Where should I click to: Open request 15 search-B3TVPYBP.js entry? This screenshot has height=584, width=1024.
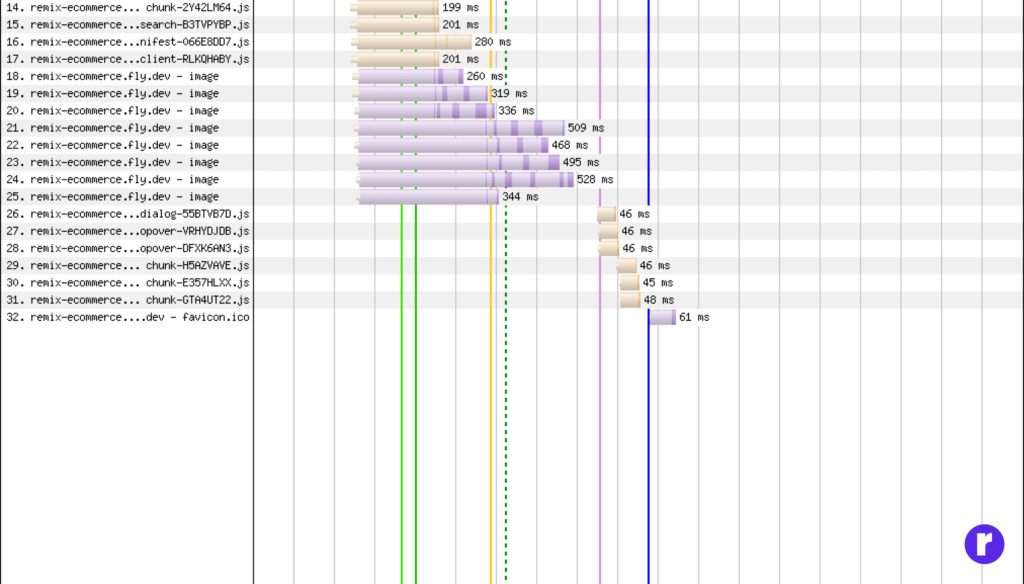pos(127,24)
